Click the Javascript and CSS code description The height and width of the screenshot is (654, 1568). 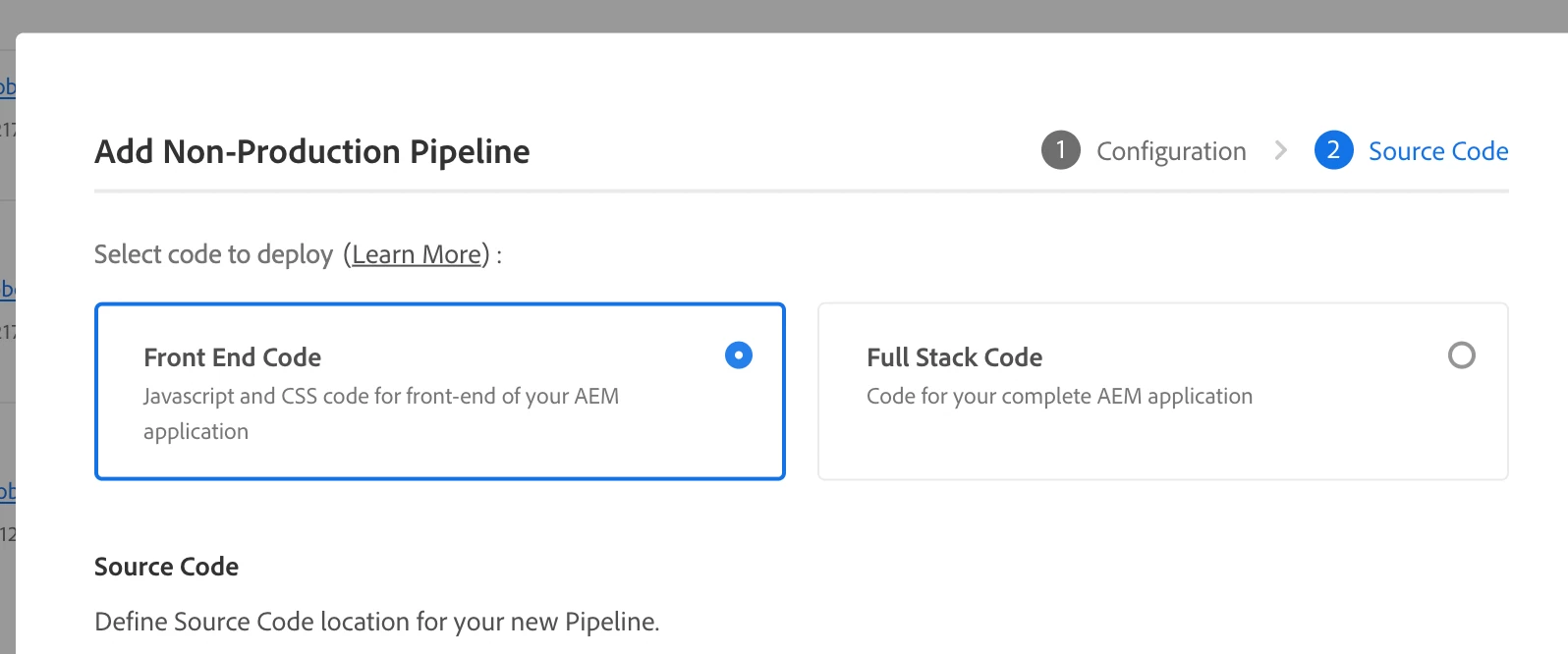pyautogui.click(x=380, y=397)
